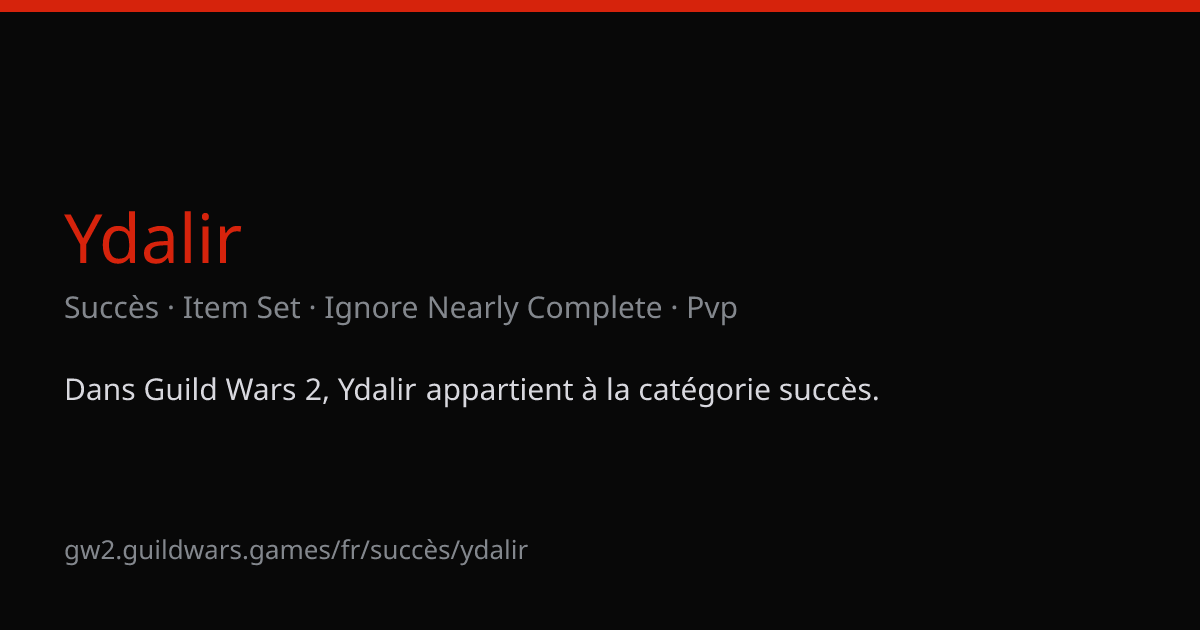Viewport: 1200px width, 630px height.
Task: Choose the Ignore Nearly Complete tag
Action: [x=493, y=308]
